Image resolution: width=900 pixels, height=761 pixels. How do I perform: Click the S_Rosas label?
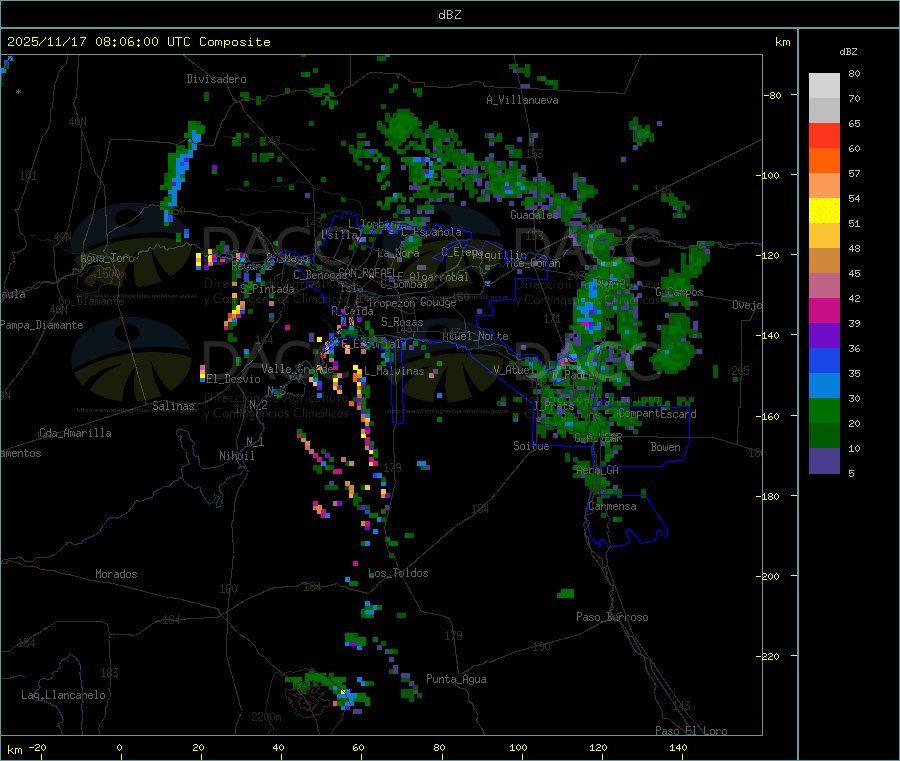[402, 322]
